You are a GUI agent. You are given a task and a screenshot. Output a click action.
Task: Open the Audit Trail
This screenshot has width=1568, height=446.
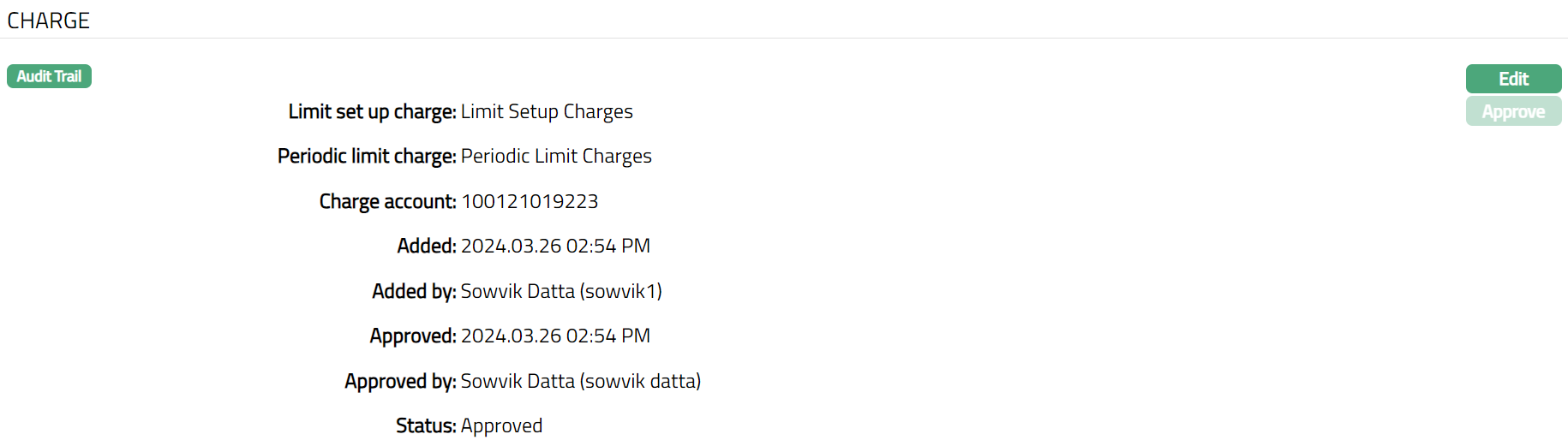tap(49, 76)
